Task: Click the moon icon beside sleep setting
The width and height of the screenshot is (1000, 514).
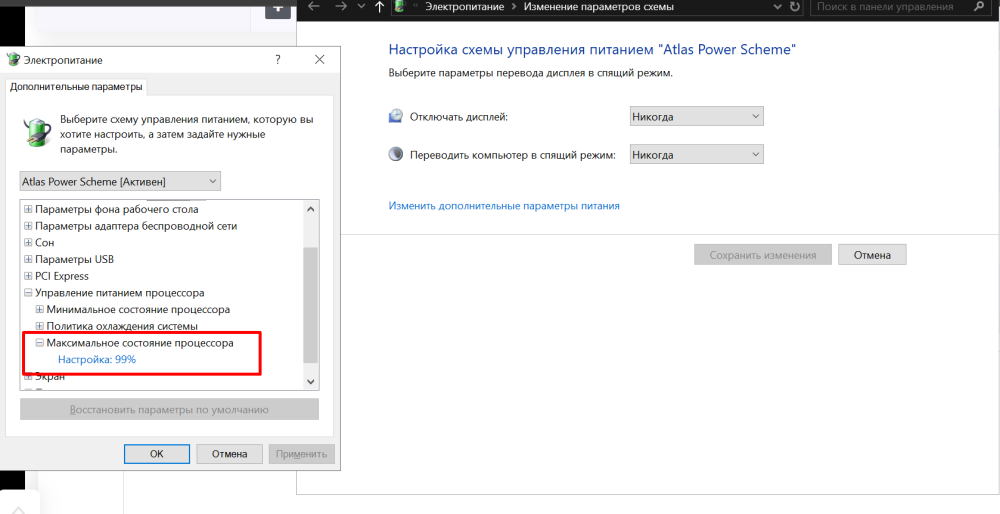Action: (x=396, y=155)
